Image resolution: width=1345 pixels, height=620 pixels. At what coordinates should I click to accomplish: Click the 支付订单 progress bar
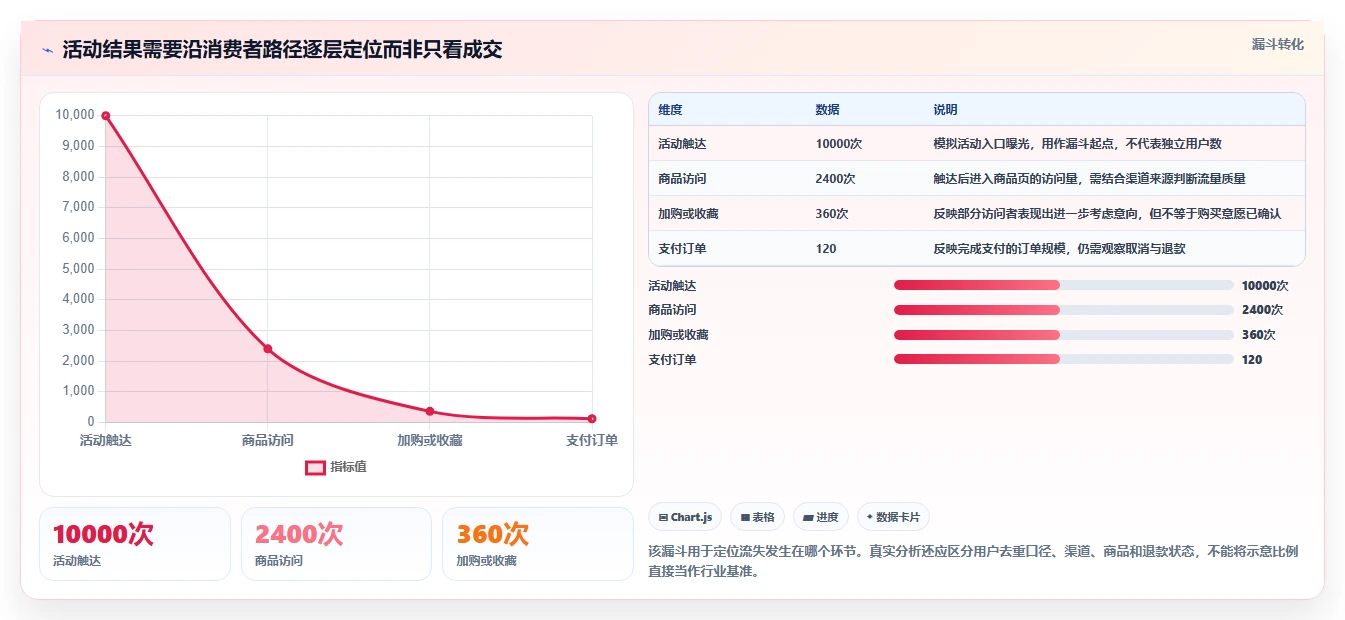1064,359
